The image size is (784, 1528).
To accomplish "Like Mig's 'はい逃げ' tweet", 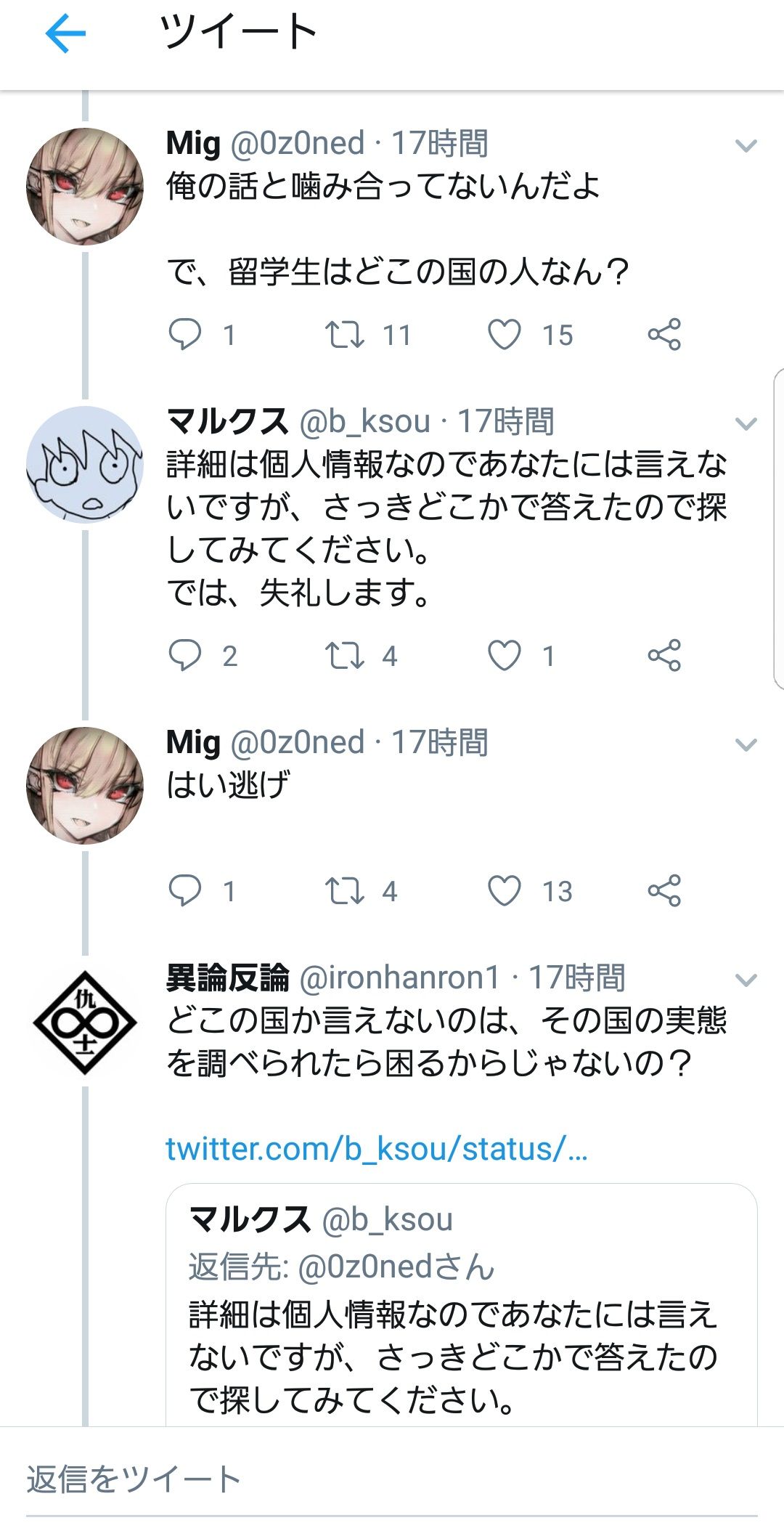I will 505,891.
